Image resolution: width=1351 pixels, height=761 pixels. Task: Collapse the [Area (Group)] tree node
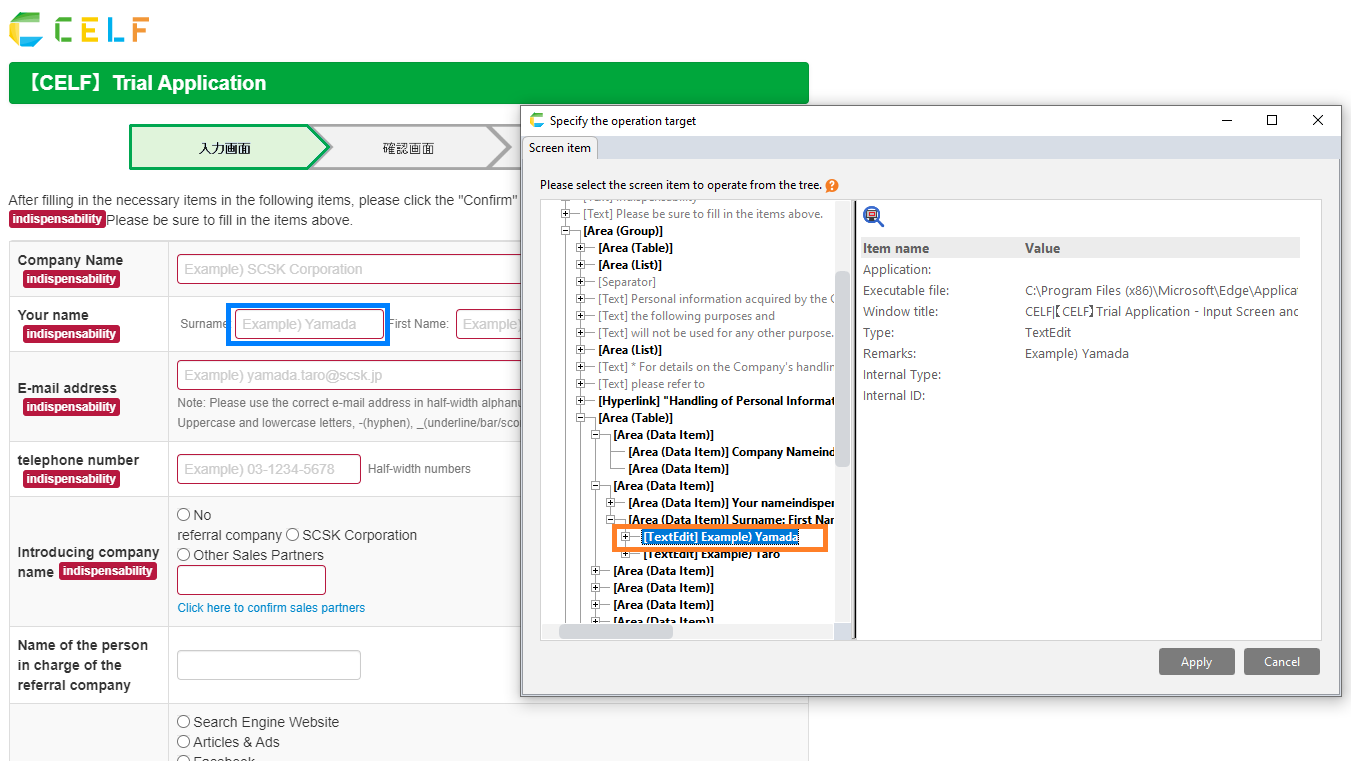[566, 231]
